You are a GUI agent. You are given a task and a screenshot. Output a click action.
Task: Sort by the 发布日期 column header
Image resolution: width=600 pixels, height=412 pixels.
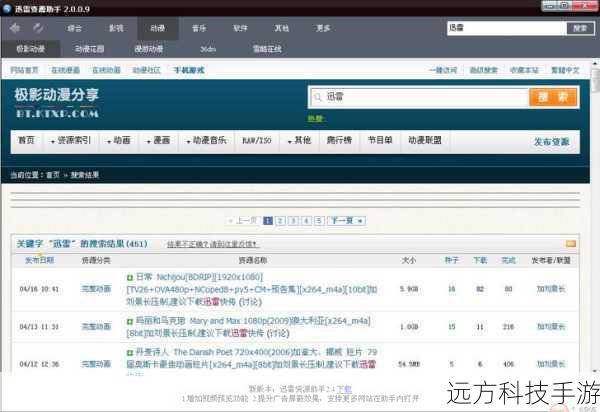[39, 261]
